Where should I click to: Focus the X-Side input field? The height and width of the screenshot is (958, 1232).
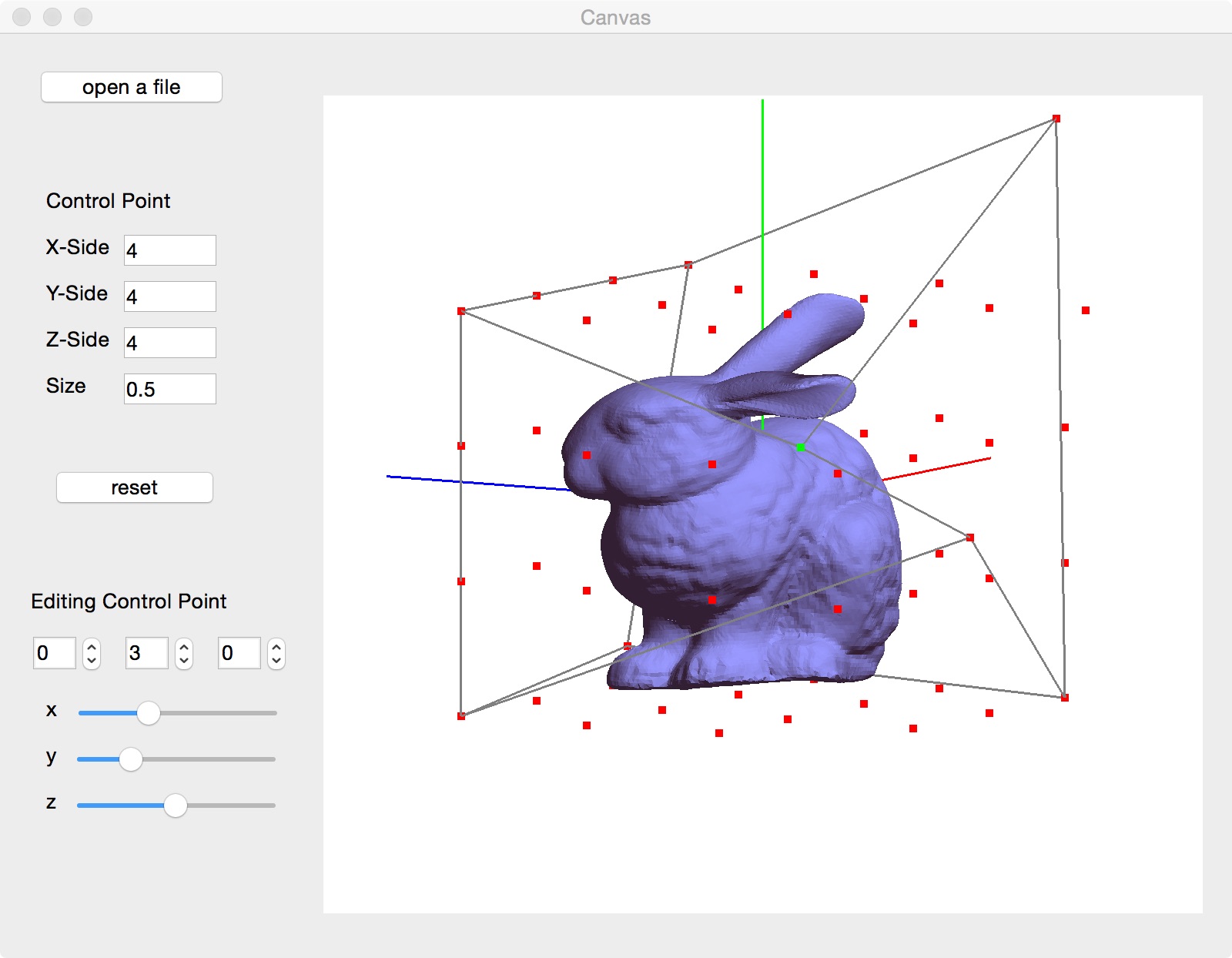170,250
